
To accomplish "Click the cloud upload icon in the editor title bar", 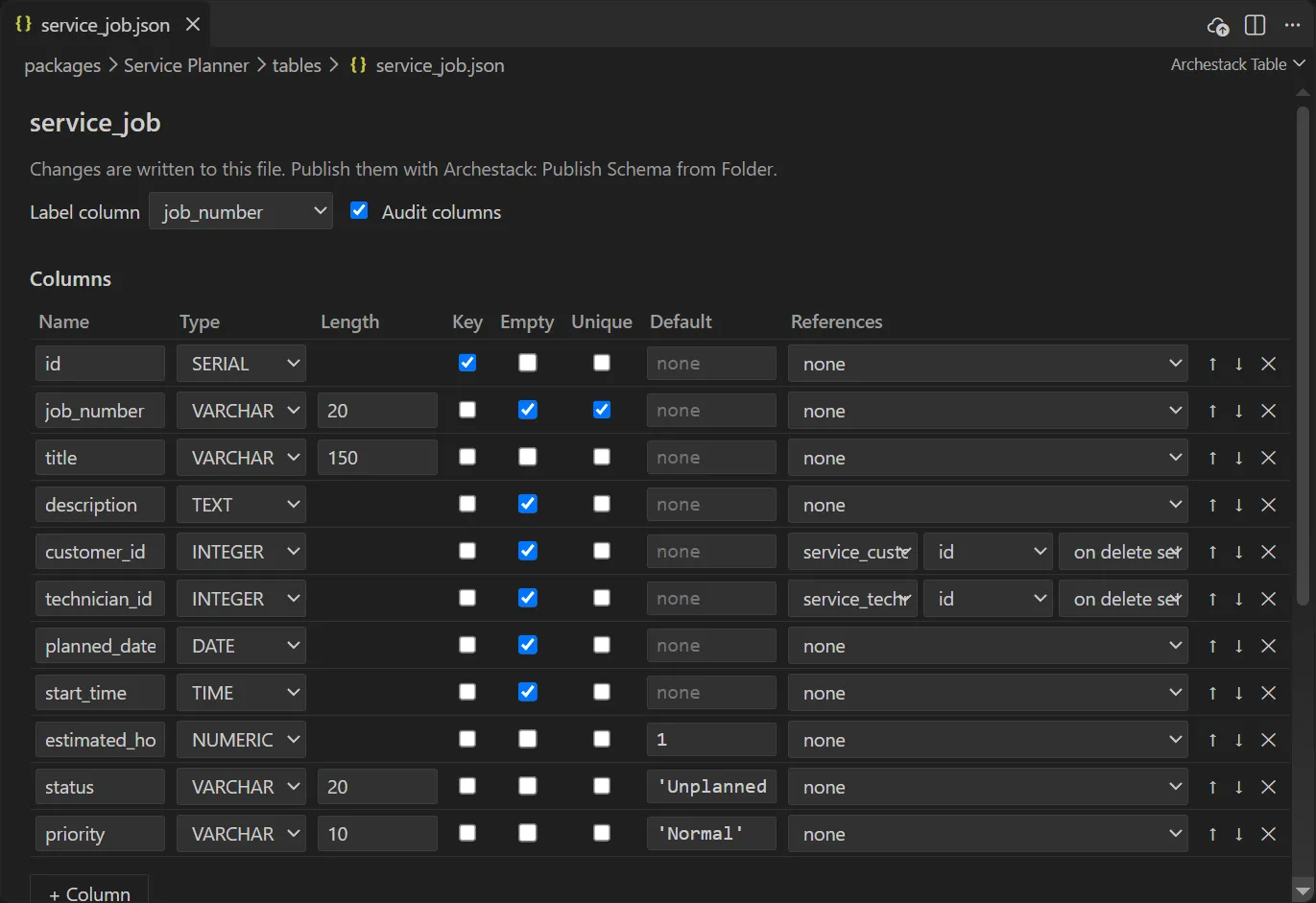I will click(x=1218, y=26).
